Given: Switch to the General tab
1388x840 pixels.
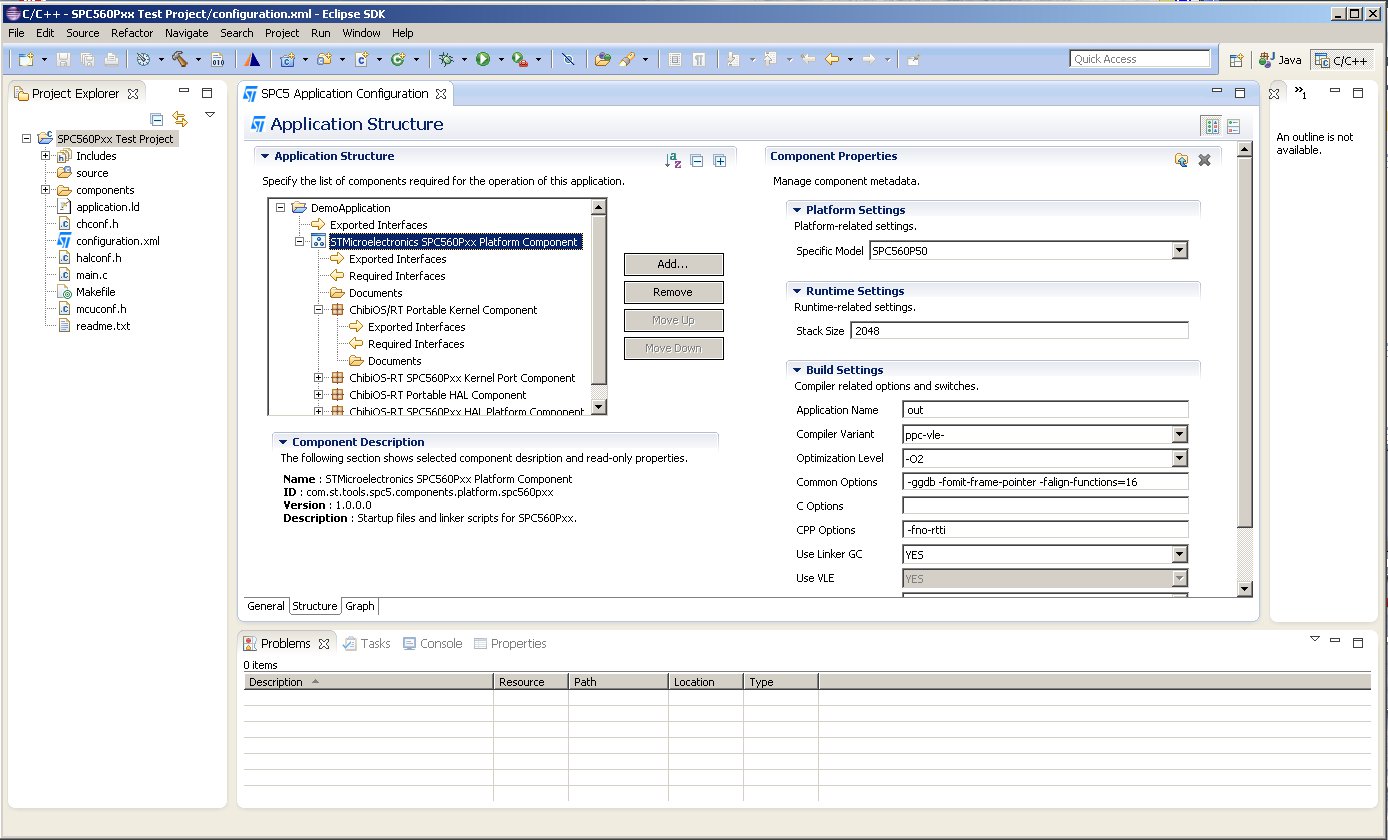Looking at the screenshot, I should (x=266, y=606).
